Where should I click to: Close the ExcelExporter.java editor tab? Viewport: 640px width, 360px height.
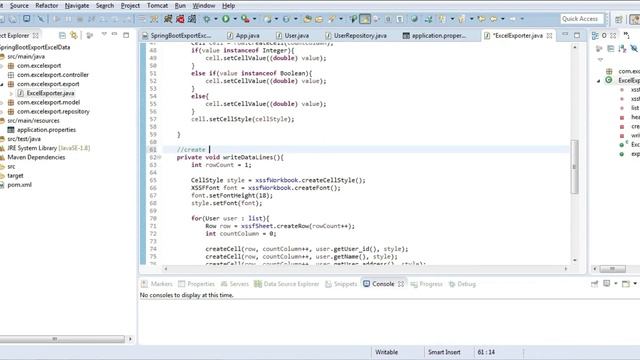pos(549,36)
